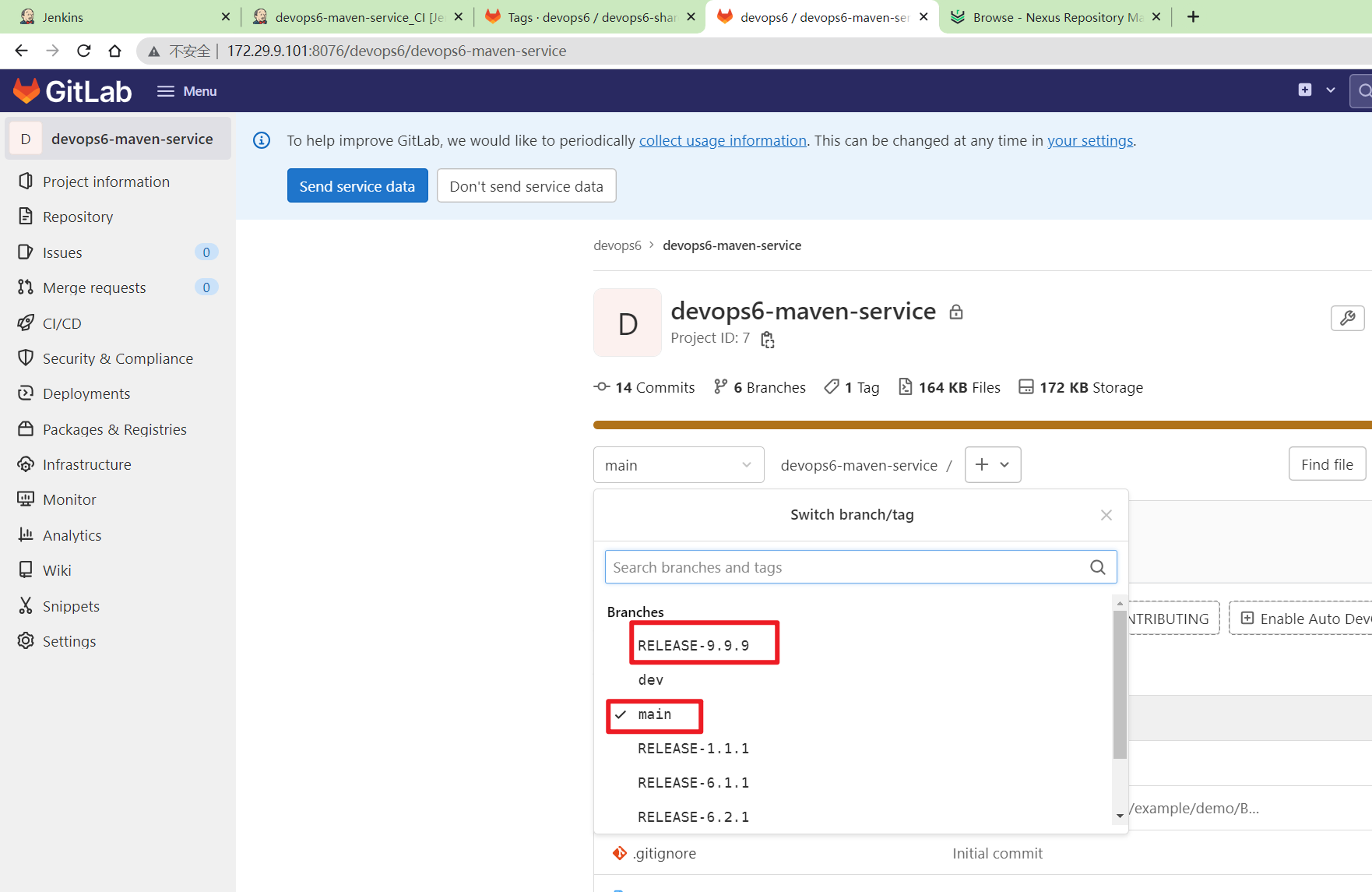This screenshot has width=1372, height=892.
Task: Click the wrench admin icon button
Action: 1348,318
